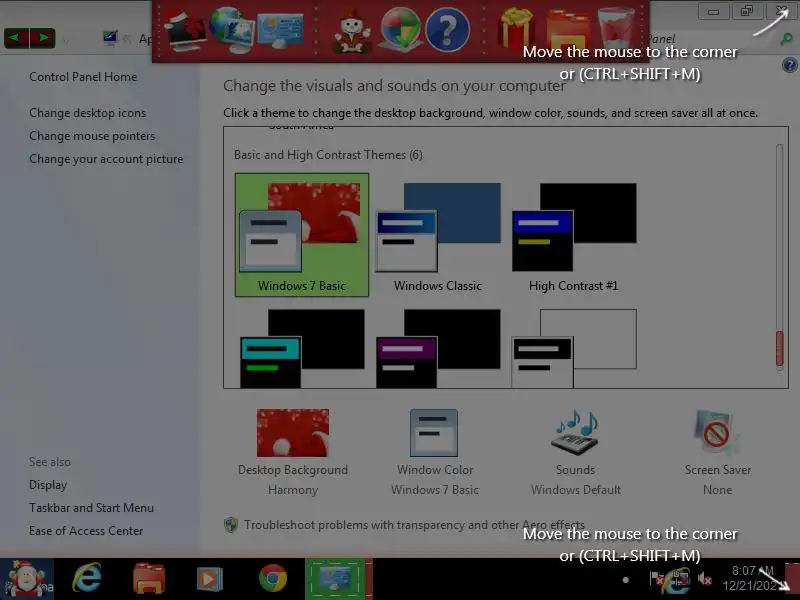Viewport: 800px width, 600px height.
Task: Open Desktop Background Harmony settings
Action: (293, 453)
